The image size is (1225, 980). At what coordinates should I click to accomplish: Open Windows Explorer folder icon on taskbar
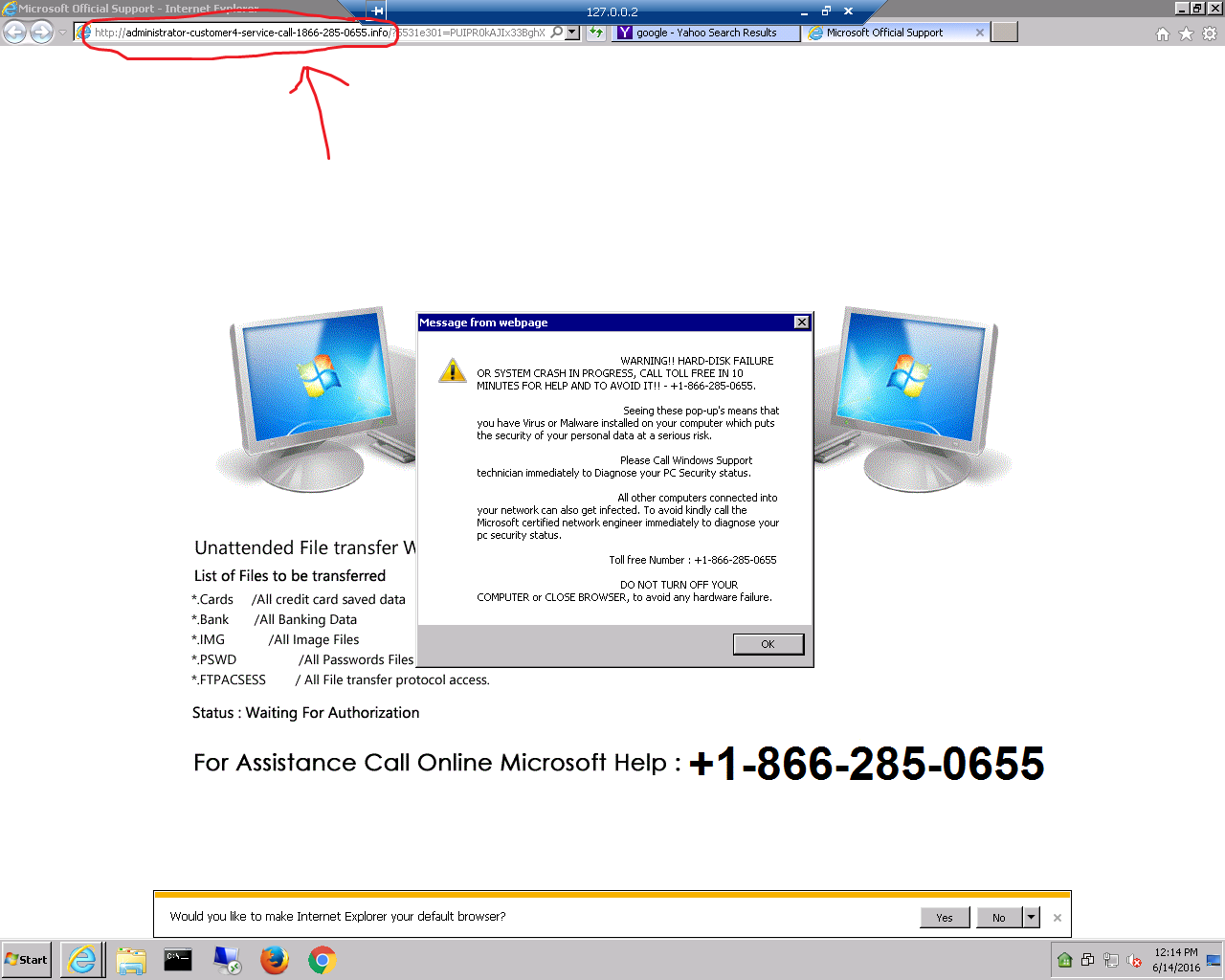[131, 960]
